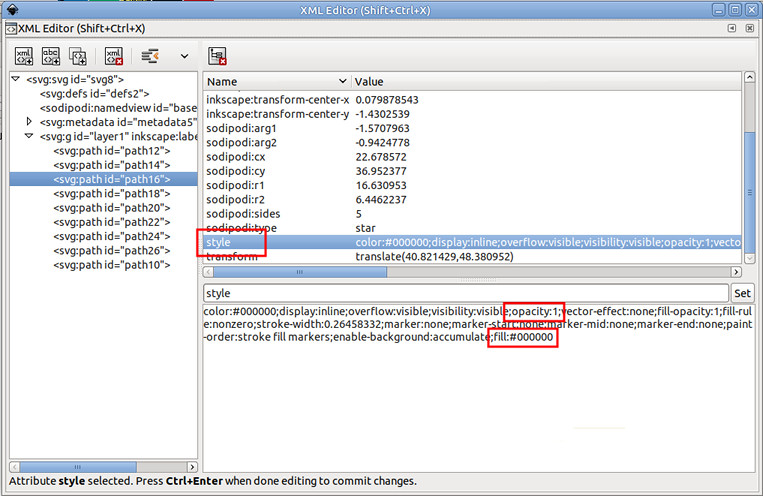
Task: Click the Set button
Action: 743,293
